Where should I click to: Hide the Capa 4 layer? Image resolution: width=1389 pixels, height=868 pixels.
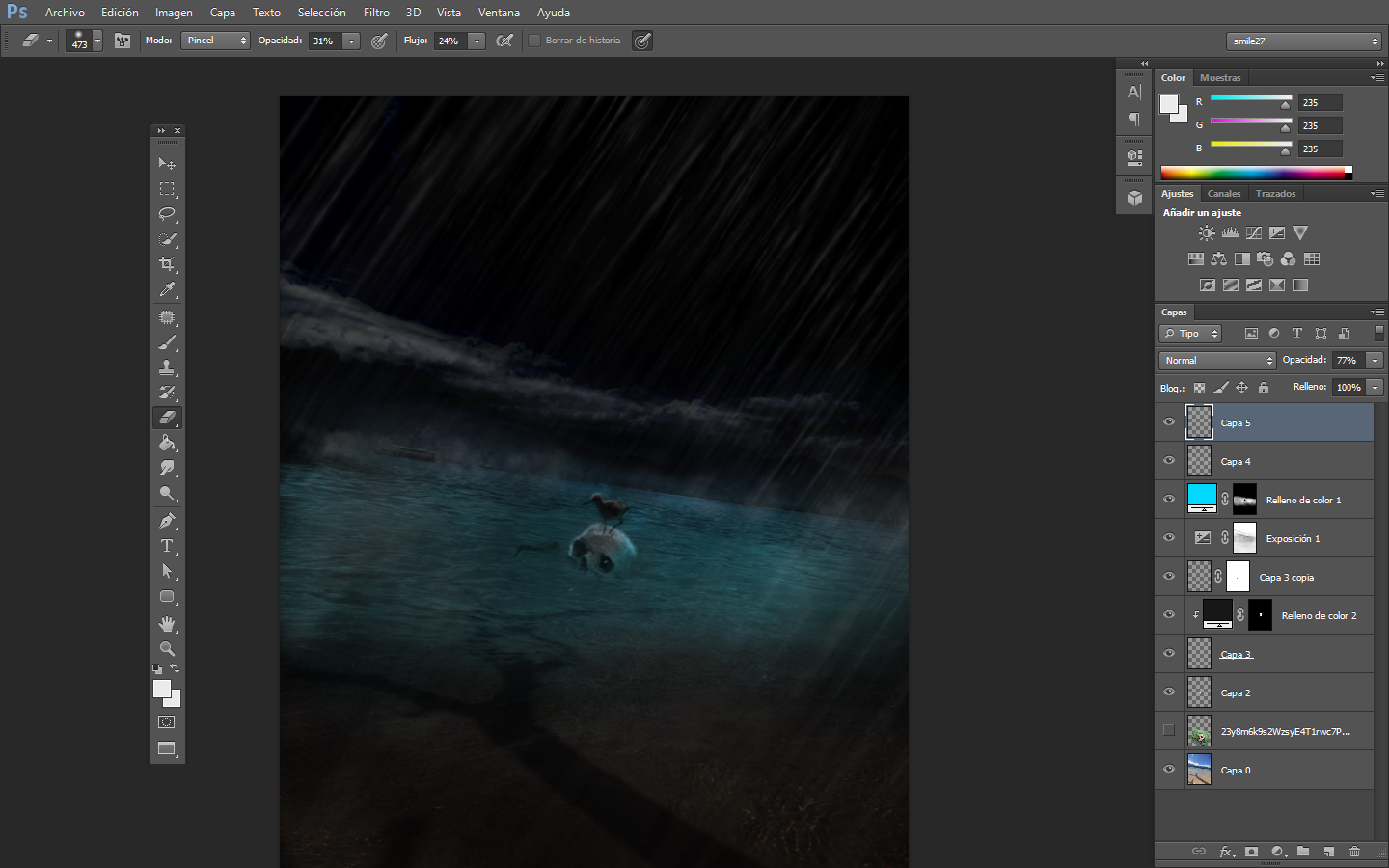tap(1169, 461)
